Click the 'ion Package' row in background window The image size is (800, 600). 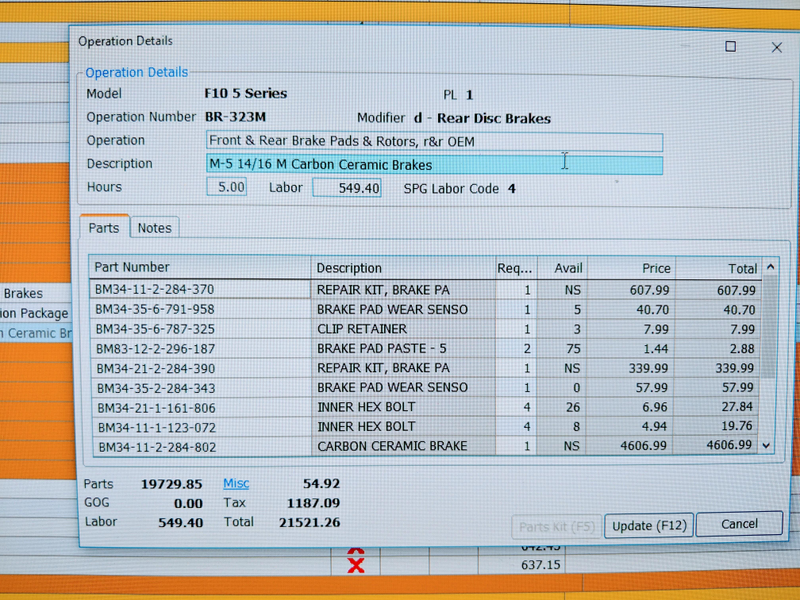(35, 313)
